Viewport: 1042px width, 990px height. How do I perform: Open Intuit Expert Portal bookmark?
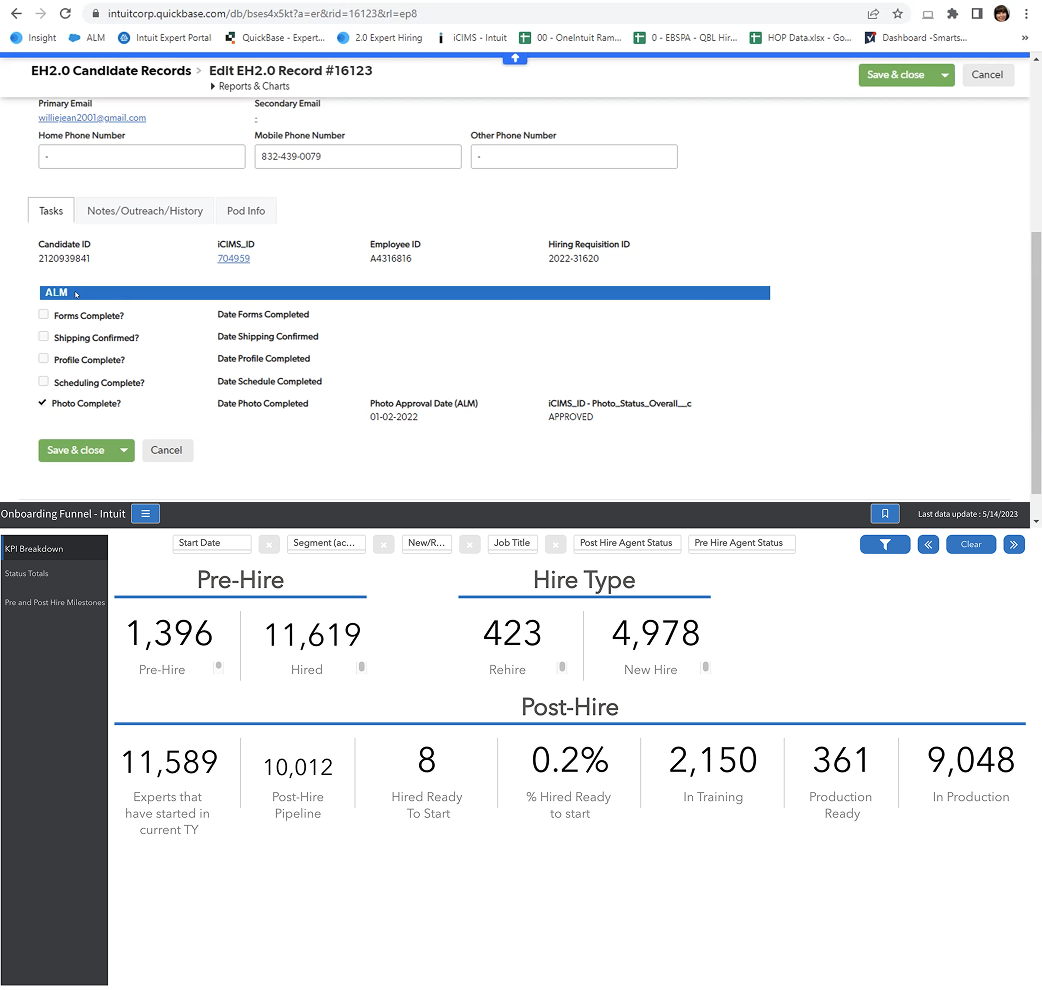click(165, 38)
